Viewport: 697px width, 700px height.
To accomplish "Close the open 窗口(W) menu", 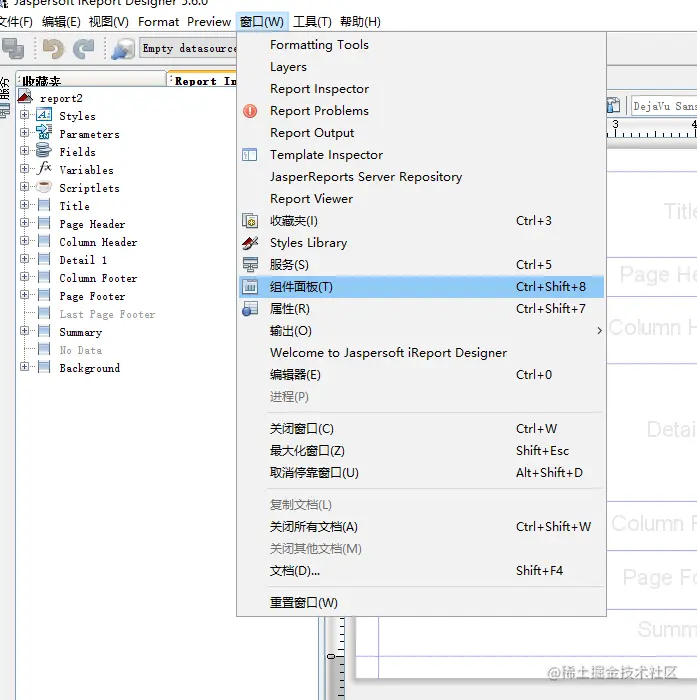I will pos(262,21).
